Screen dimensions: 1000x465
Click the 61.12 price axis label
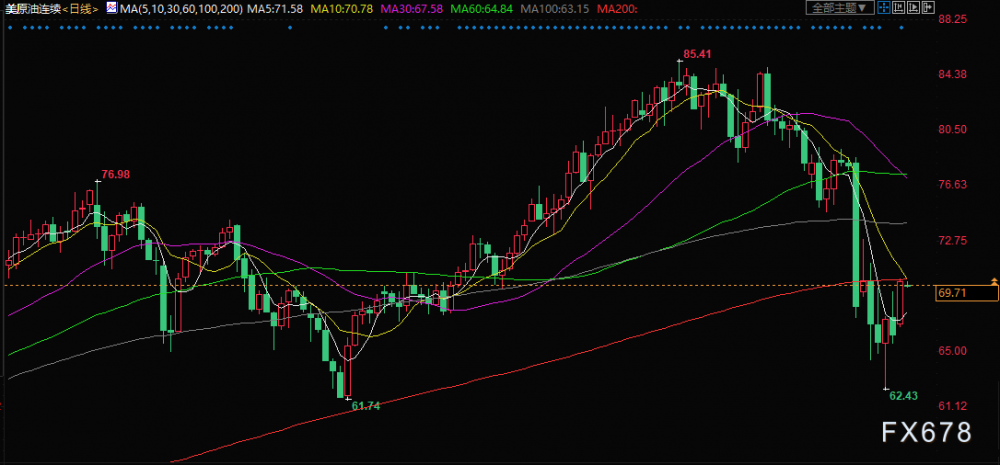954,406
